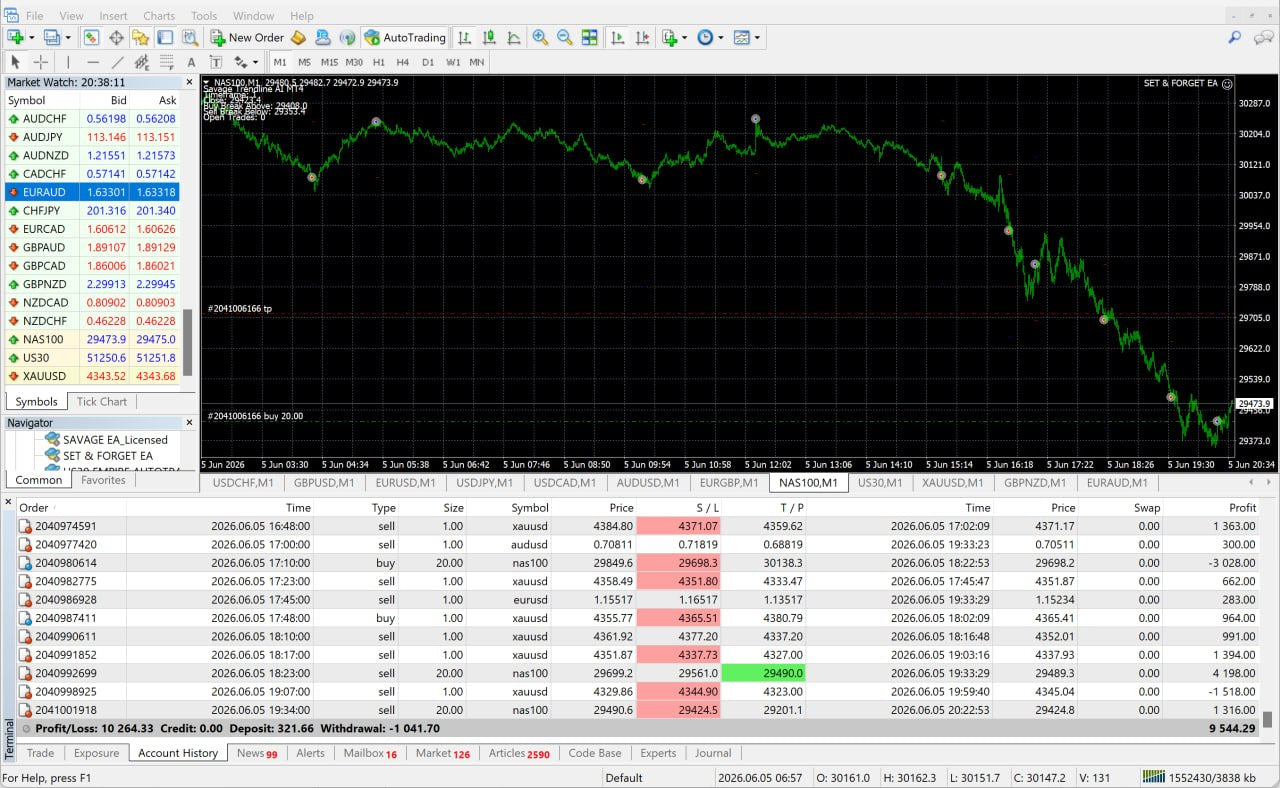Toggle the AutoTrading button

pos(405,37)
